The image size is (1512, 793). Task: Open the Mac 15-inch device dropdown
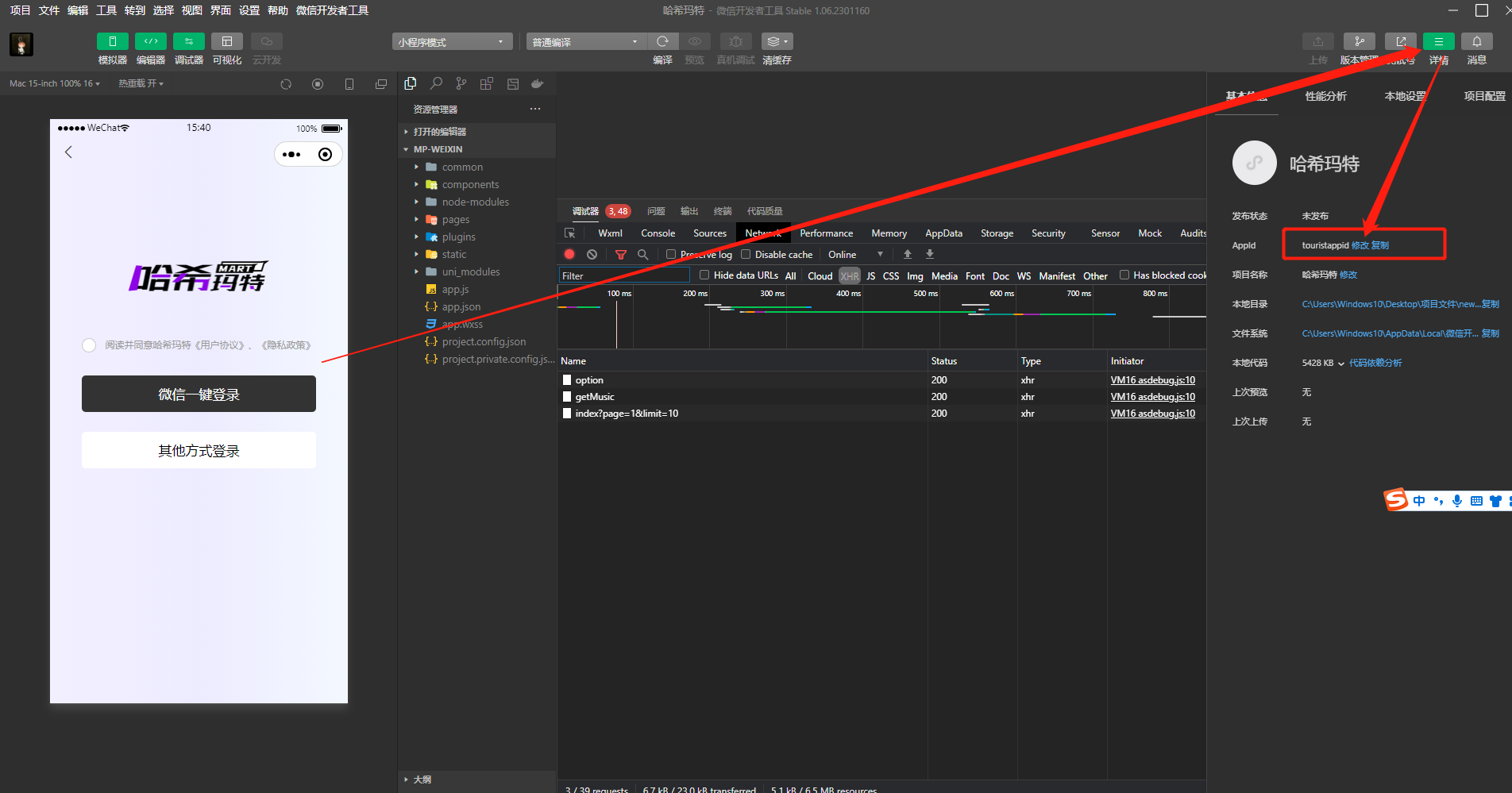click(x=55, y=83)
